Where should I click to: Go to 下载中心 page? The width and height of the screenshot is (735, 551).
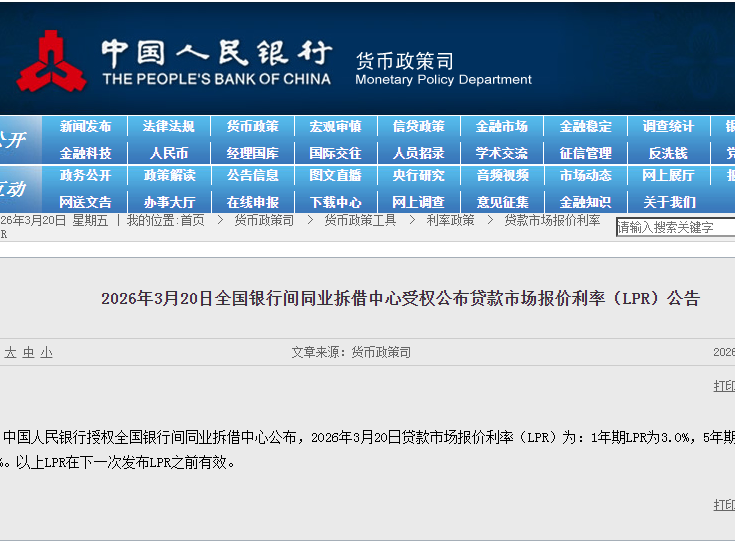click(336, 201)
